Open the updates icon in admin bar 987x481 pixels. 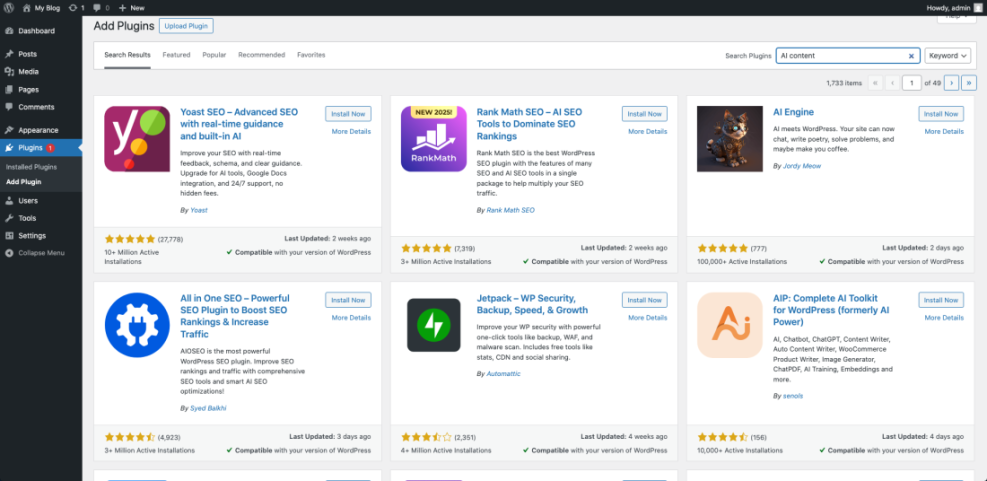[74, 8]
